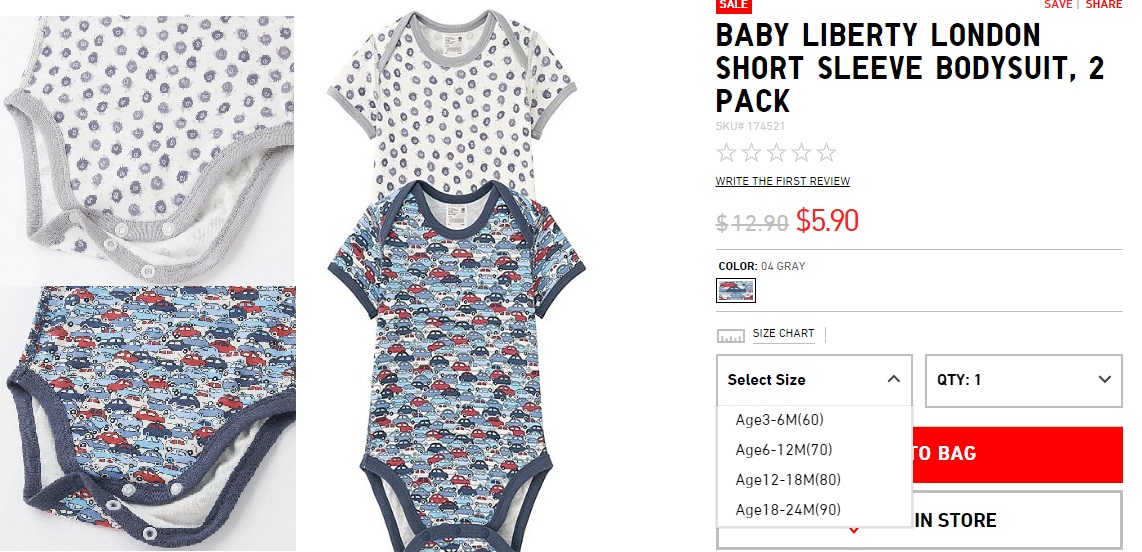Screen dimensions: 1142x552
Task: Click the Add To Bag button
Action: pos(1017,454)
